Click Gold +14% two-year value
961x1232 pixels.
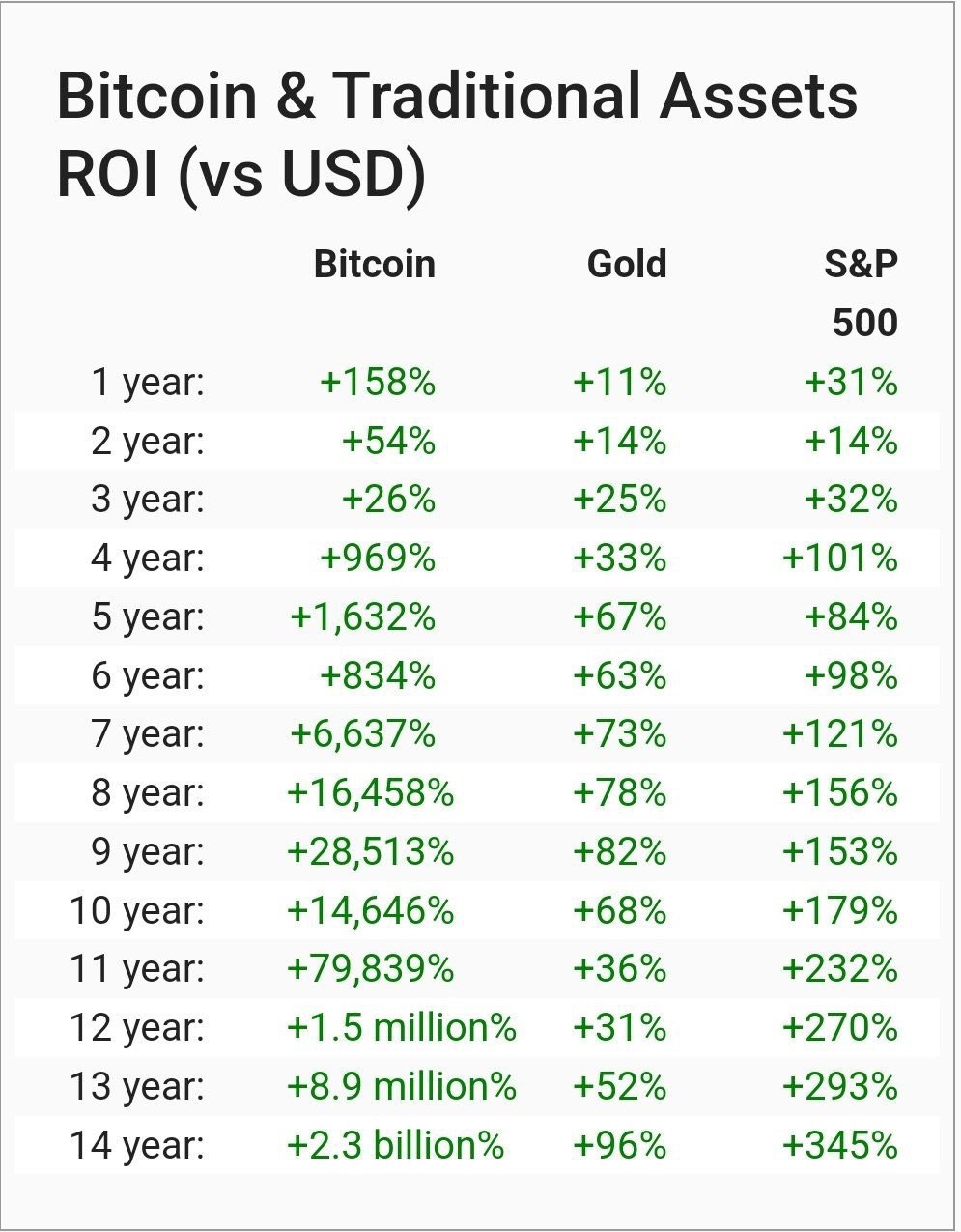tap(620, 441)
